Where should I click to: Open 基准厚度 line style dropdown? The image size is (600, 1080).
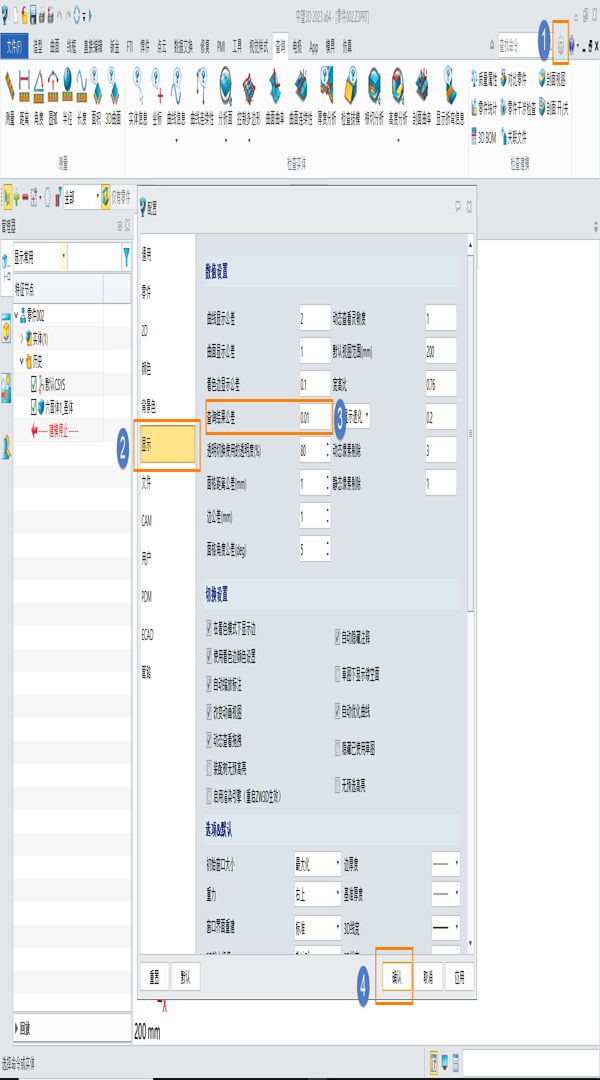(x=445, y=896)
